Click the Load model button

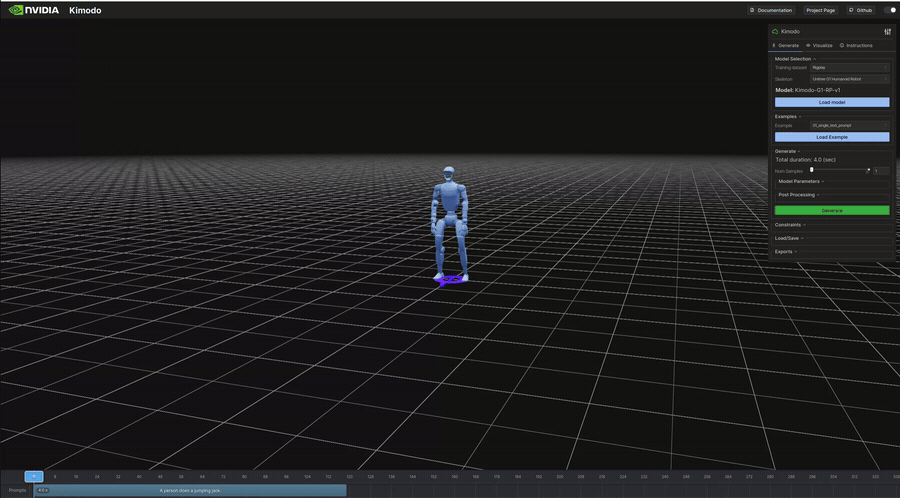[x=832, y=102]
